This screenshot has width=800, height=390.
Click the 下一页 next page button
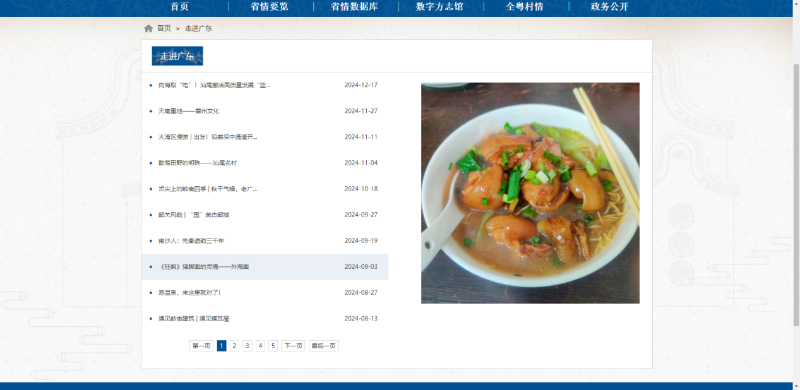coord(293,346)
